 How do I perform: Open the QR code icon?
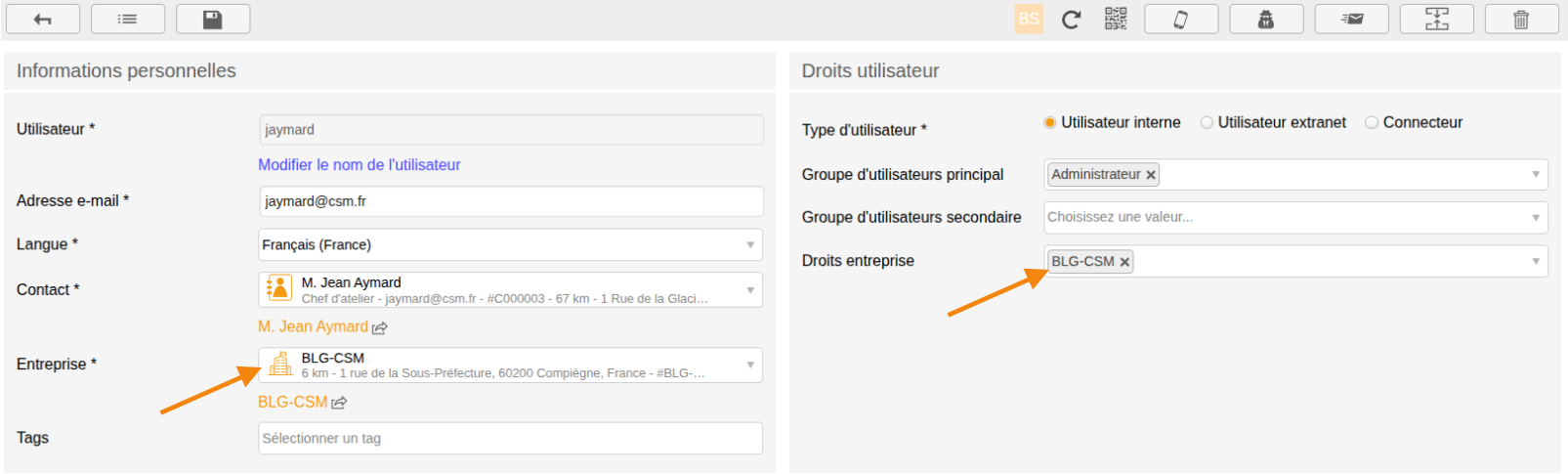(1116, 19)
